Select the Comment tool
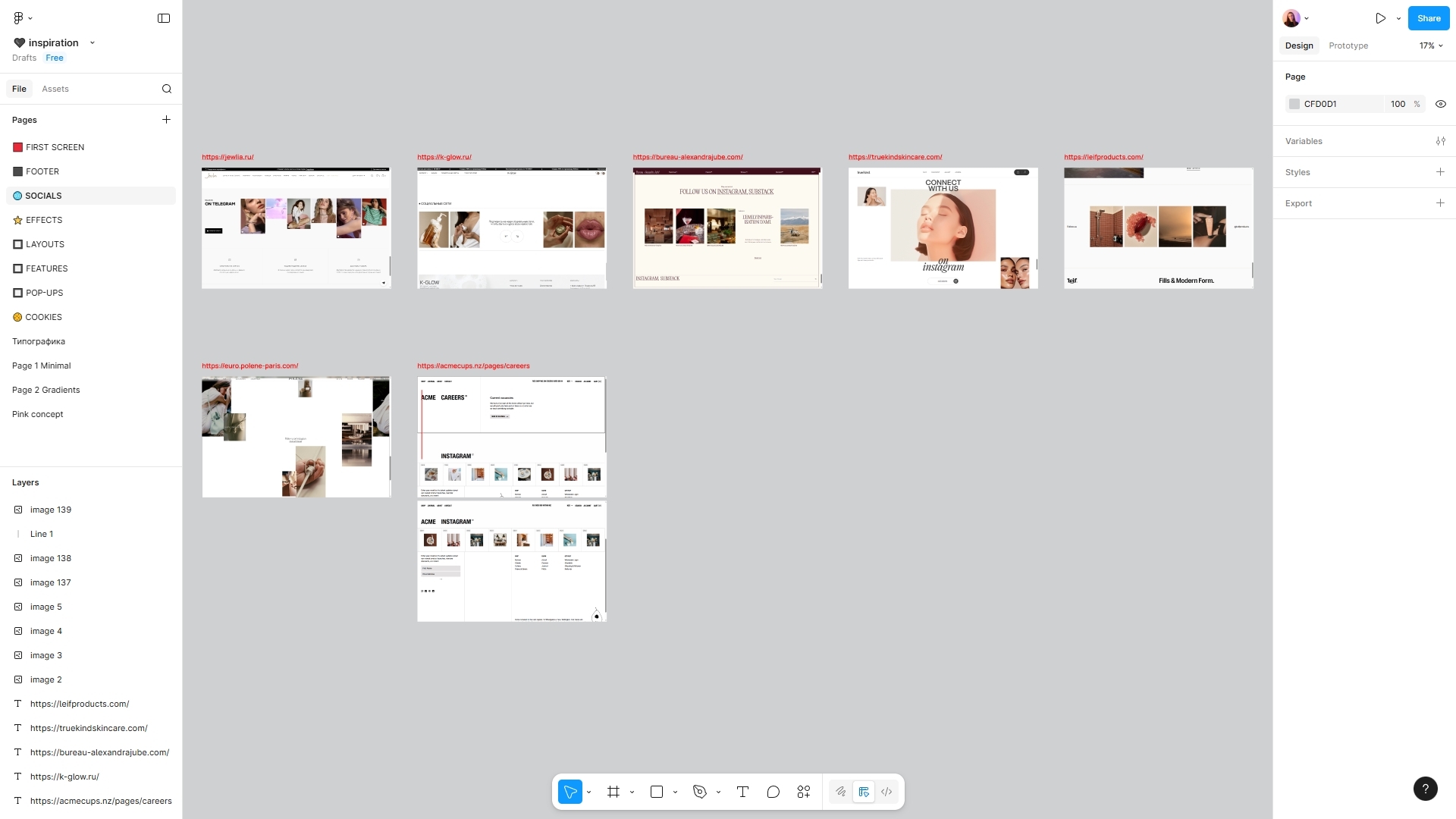Viewport: 1456px width, 819px height. [x=773, y=792]
